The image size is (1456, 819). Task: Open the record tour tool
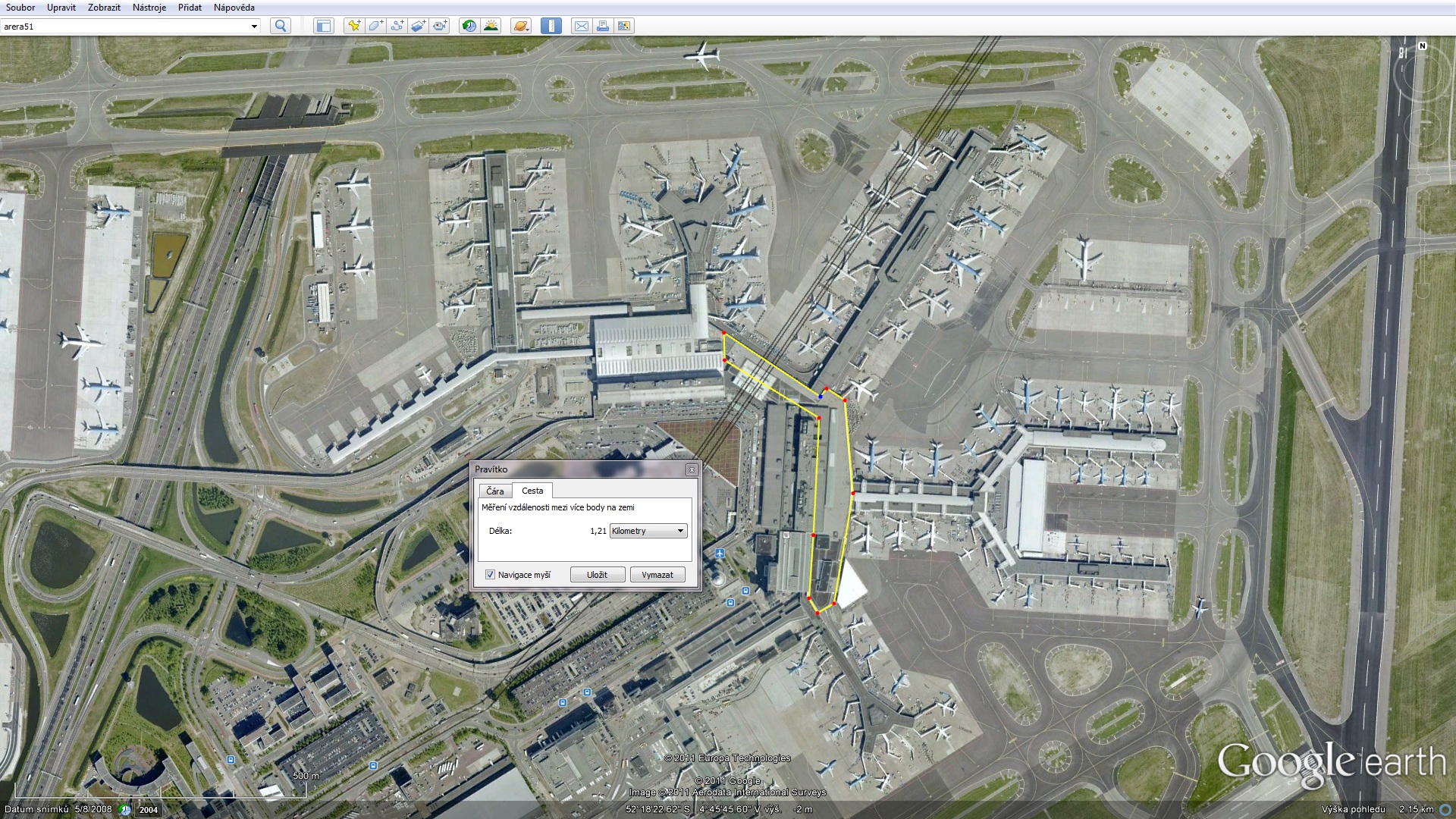point(440,26)
